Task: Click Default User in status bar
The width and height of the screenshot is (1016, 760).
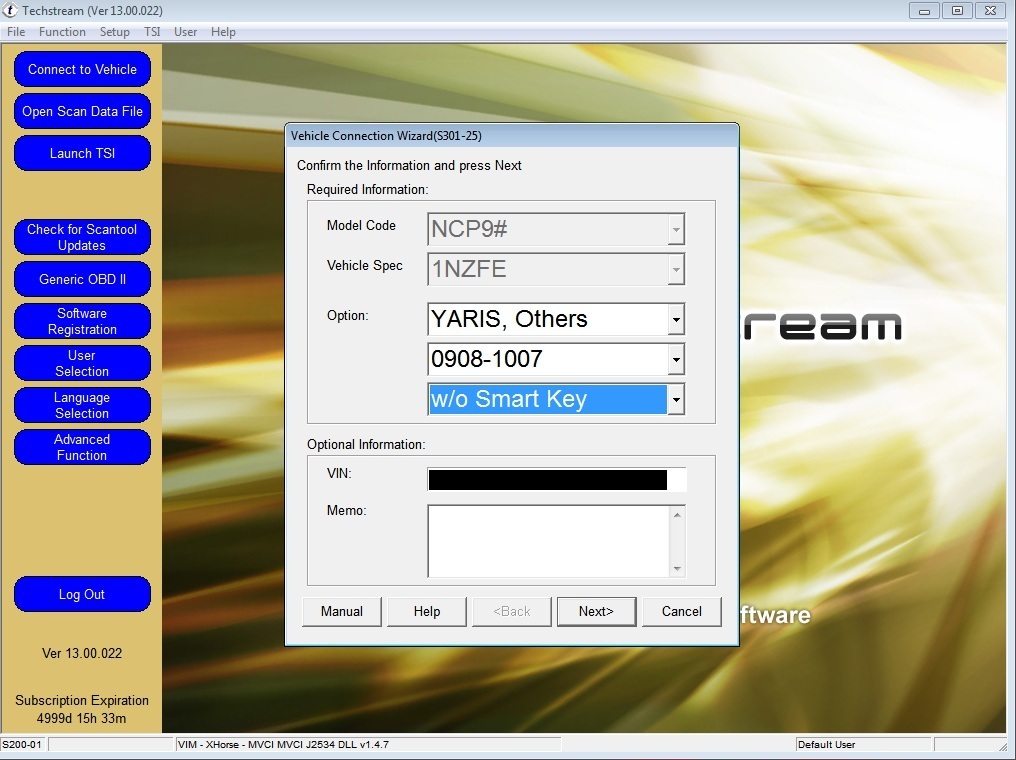Action: [826, 744]
